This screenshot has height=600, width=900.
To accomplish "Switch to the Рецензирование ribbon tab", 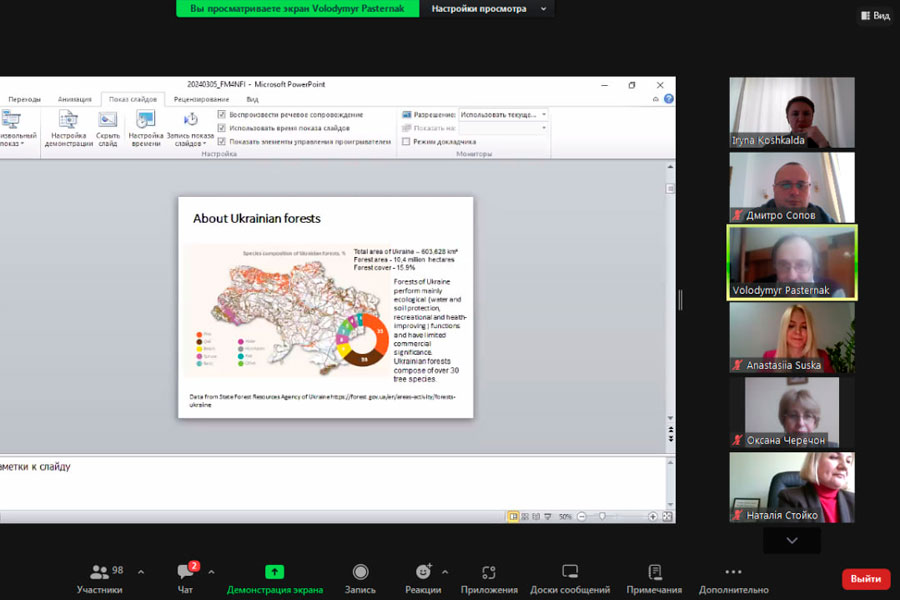I will pyautogui.click(x=201, y=99).
